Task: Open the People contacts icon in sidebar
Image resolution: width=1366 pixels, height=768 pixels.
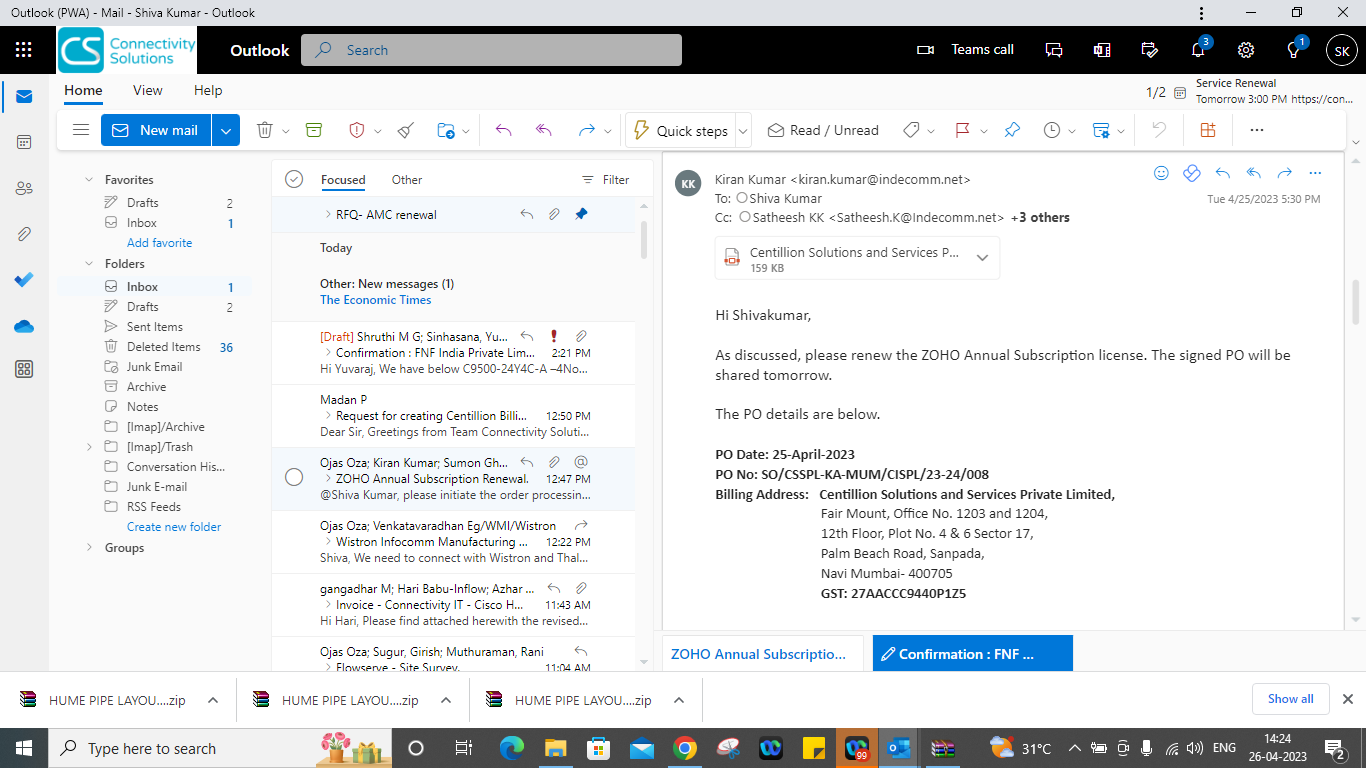Action: click(x=24, y=188)
